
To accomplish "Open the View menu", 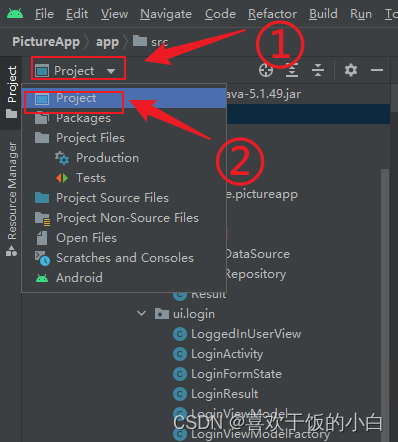I will click(114, 14).
